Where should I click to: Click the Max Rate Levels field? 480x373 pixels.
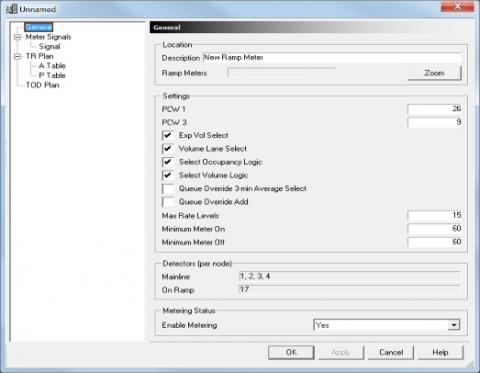(x=434, y=215)
